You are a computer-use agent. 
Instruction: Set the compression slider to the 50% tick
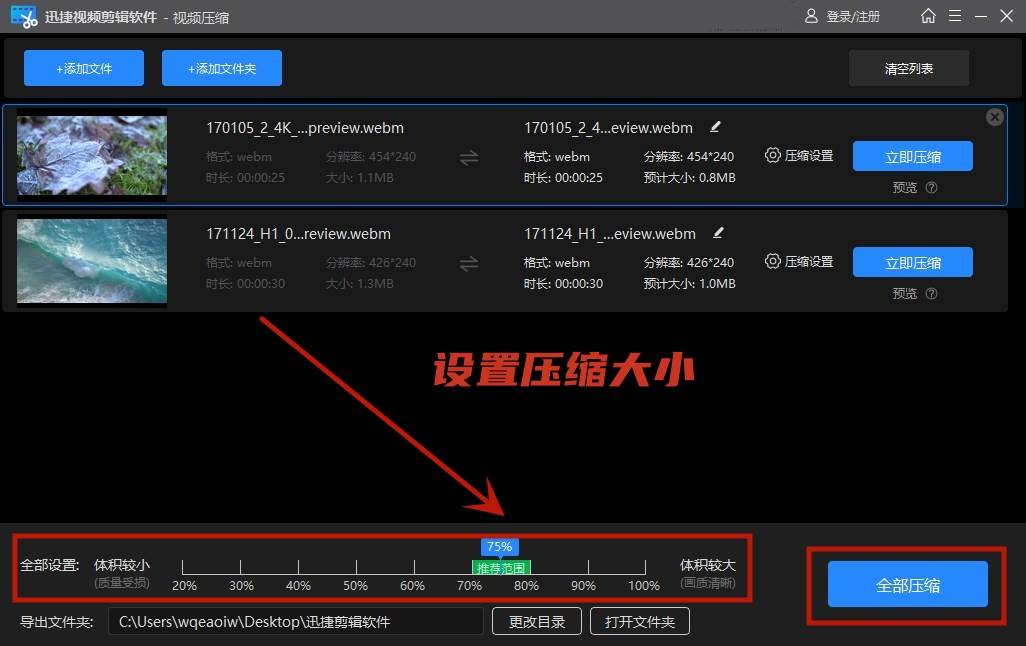[357, 567]
